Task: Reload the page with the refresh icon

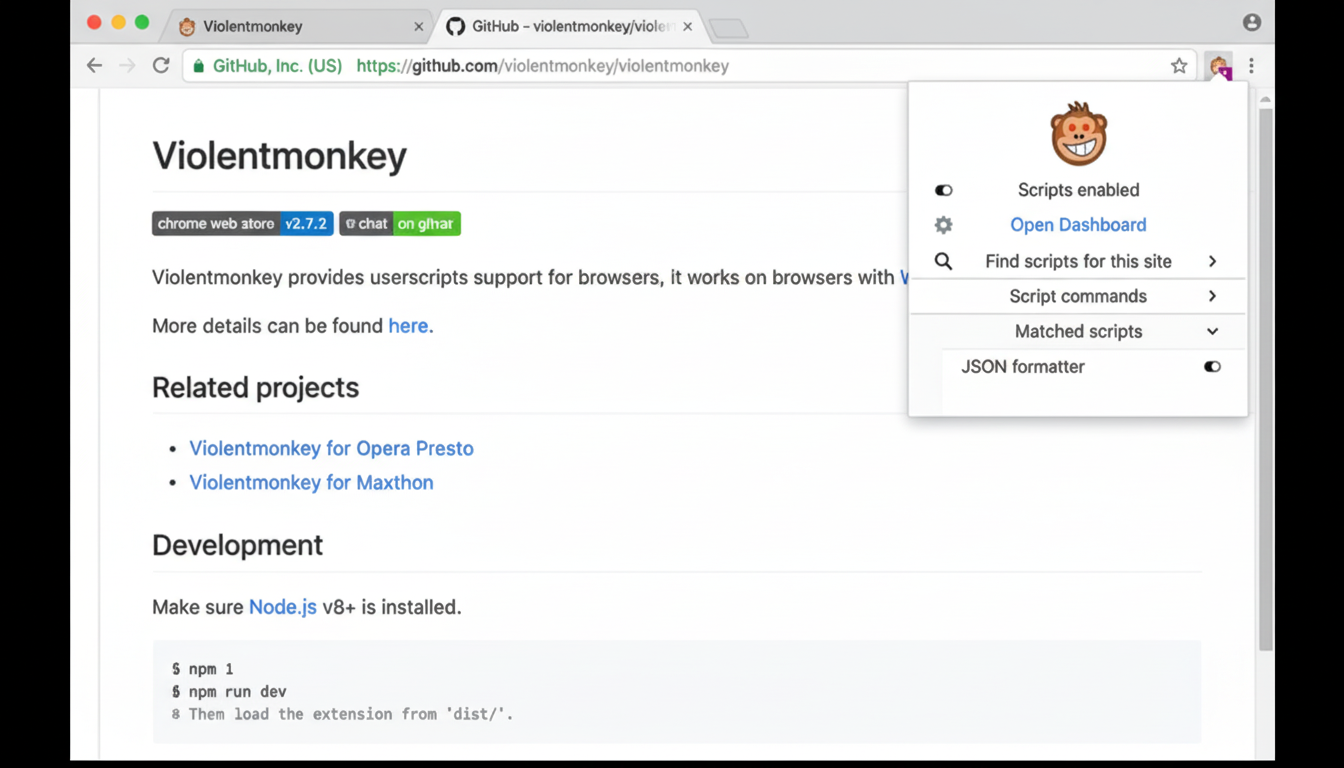Action: pos(161,65)
